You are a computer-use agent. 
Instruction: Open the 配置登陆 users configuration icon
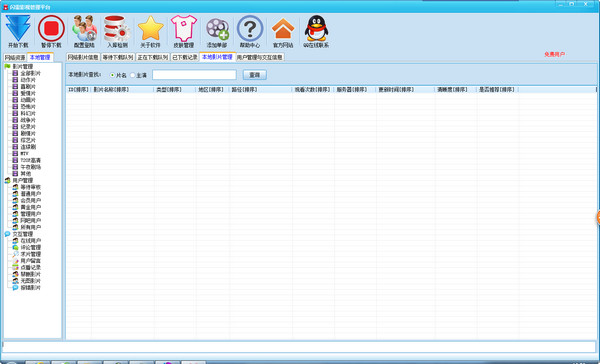[84, 28]
